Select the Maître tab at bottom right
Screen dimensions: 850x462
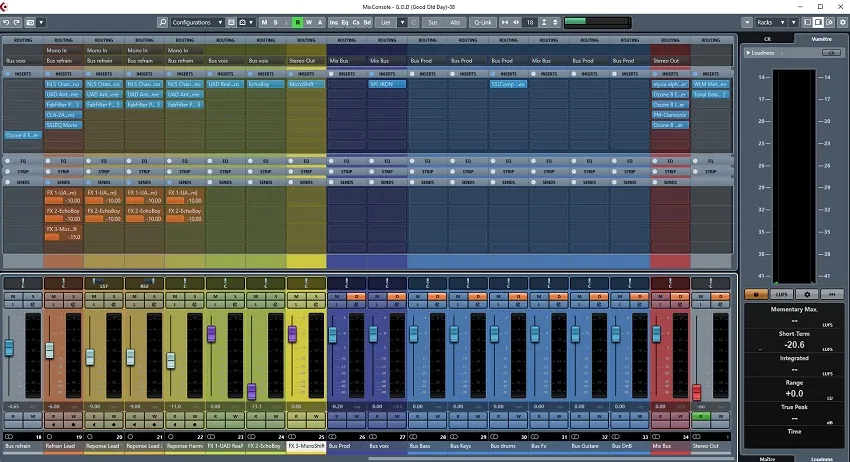[767, 458]
